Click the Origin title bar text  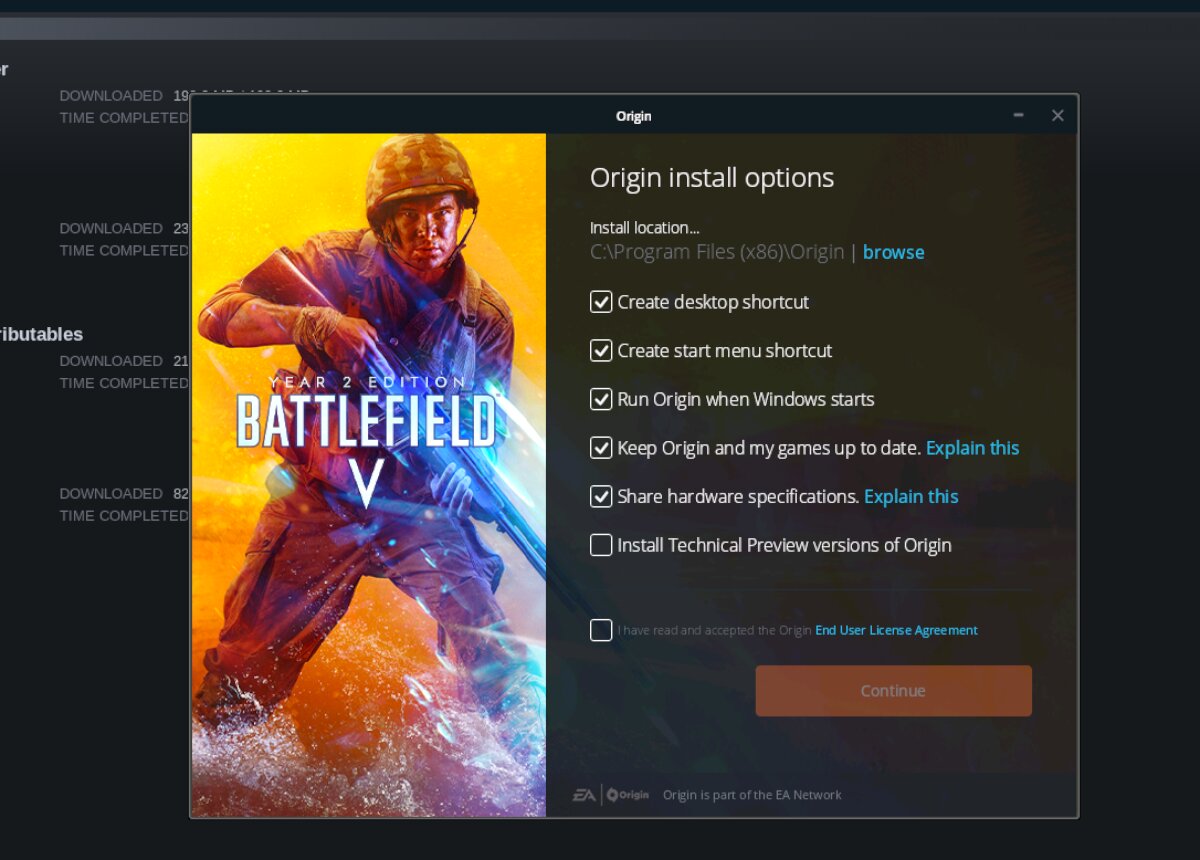[x=633, y=116]
